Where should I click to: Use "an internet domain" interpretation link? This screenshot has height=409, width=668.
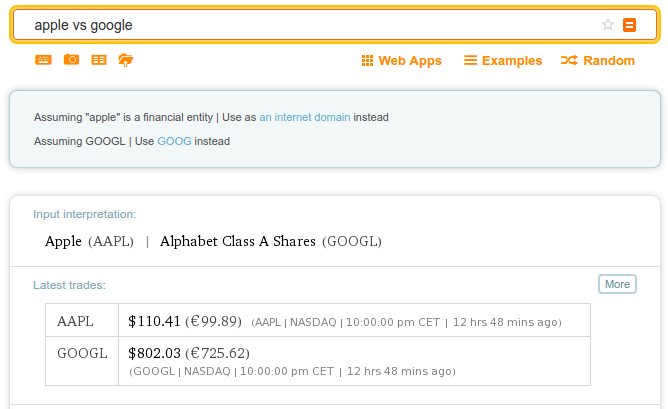(x=305, y=117)
